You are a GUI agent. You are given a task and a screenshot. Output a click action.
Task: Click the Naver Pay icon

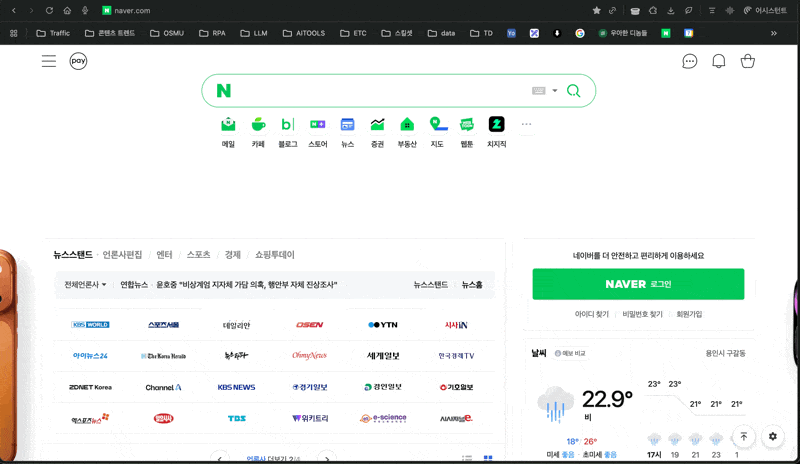(78, 61)
